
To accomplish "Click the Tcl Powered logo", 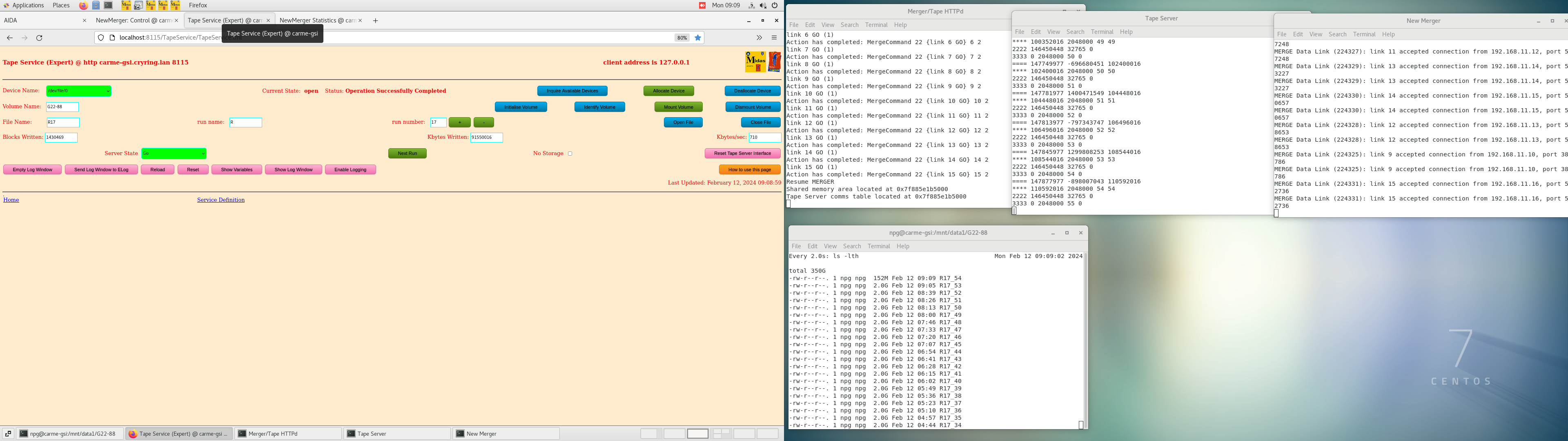I will point(775,62).
